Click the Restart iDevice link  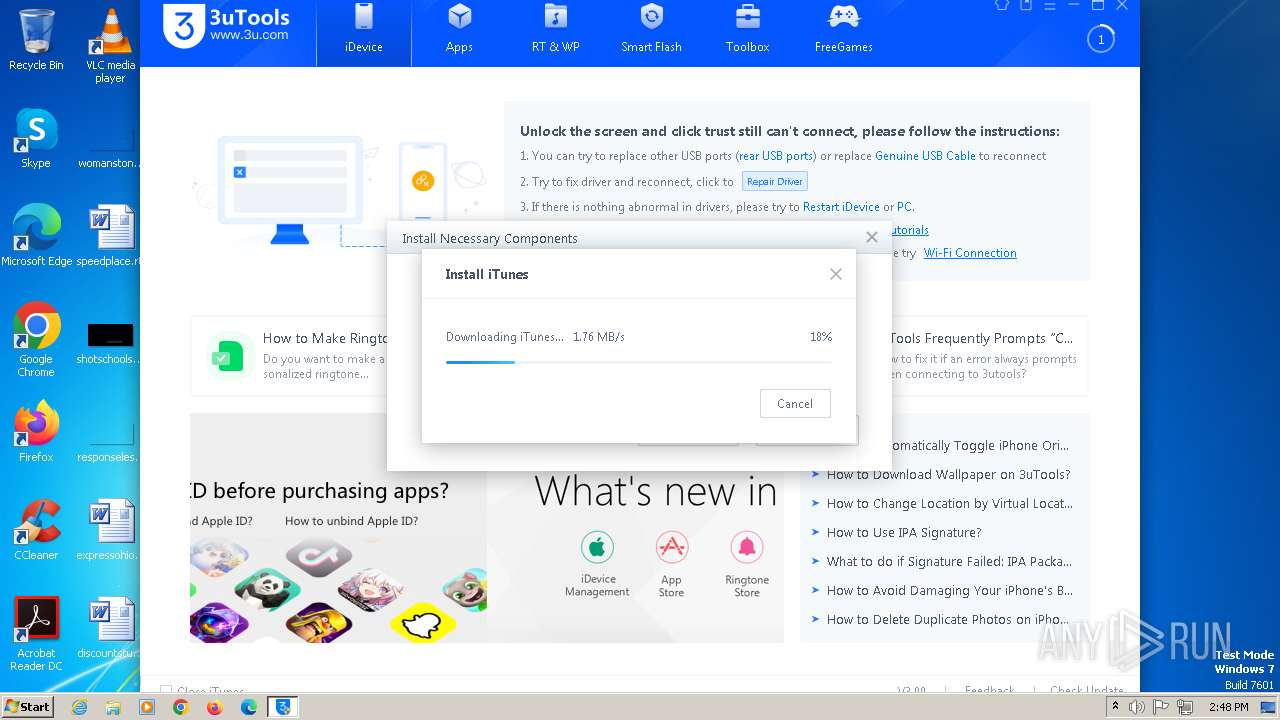pyautogui.click(x=841, y=207)
